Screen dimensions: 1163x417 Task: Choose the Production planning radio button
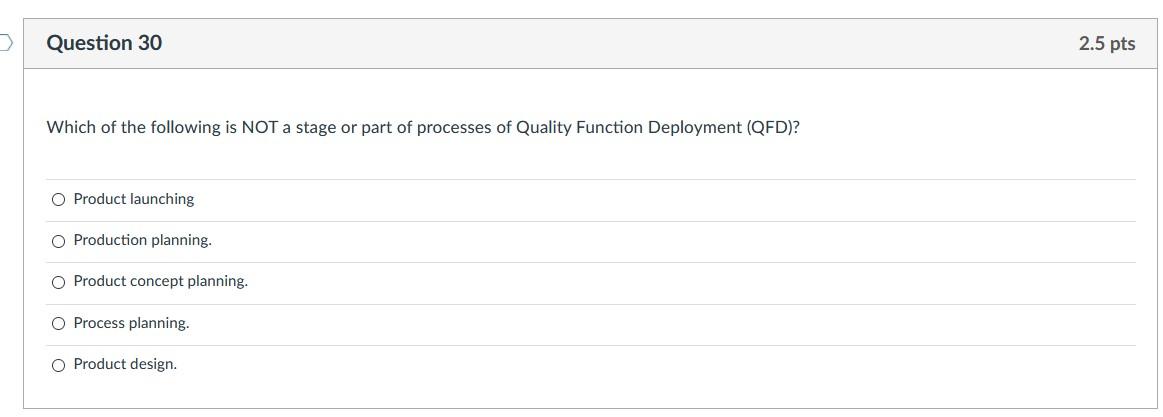point(59,241)
